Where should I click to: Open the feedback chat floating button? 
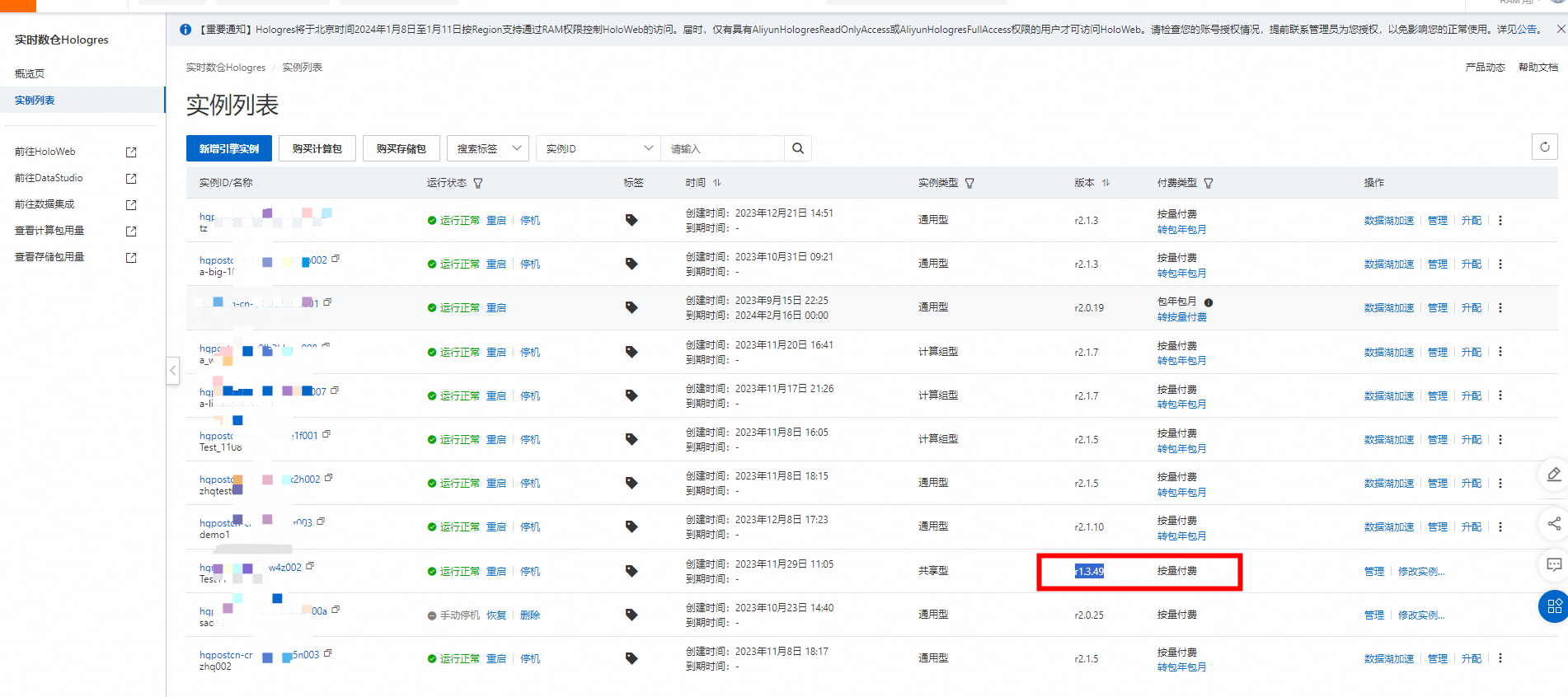coord(1554,564)
